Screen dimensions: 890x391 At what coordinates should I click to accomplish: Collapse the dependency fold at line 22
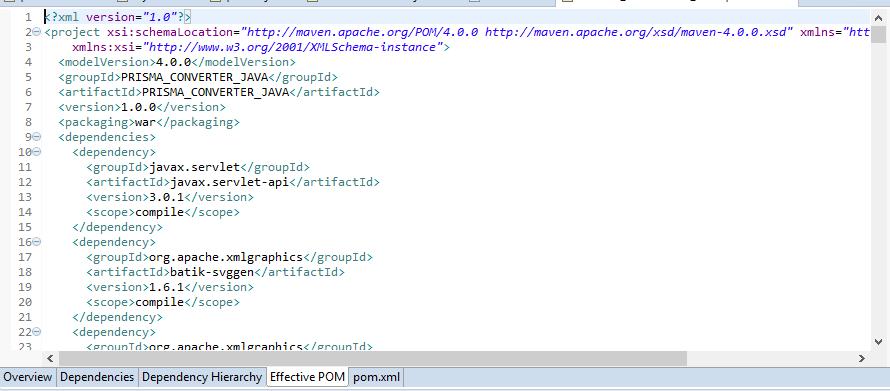tap(37, 331)
